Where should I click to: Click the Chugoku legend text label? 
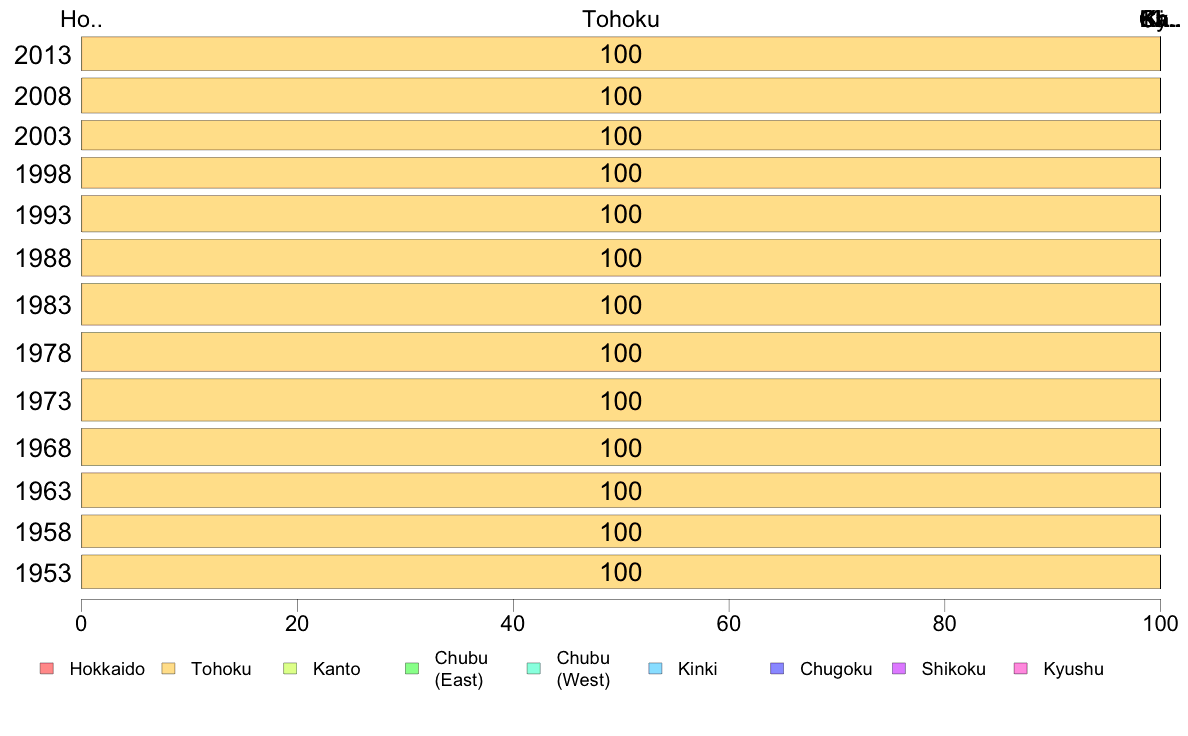pos(836,669)
